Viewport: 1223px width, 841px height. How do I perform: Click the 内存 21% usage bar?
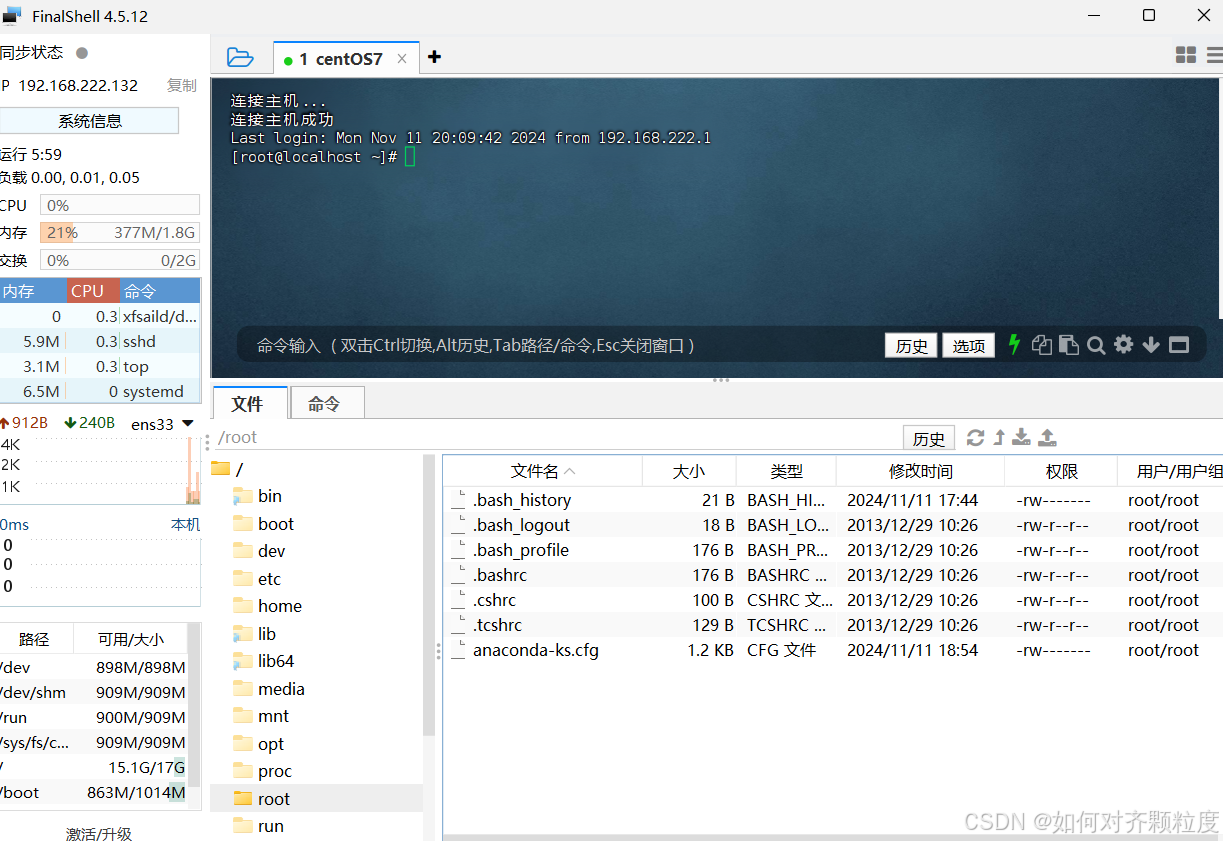coord(120,233)
